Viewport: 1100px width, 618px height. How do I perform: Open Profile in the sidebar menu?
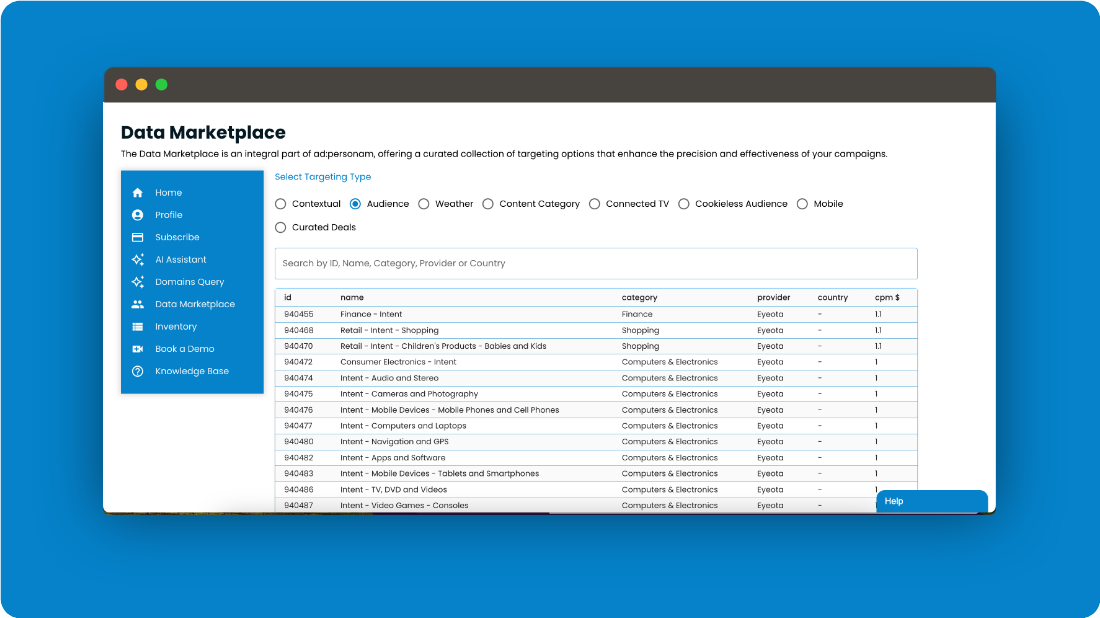168,215
